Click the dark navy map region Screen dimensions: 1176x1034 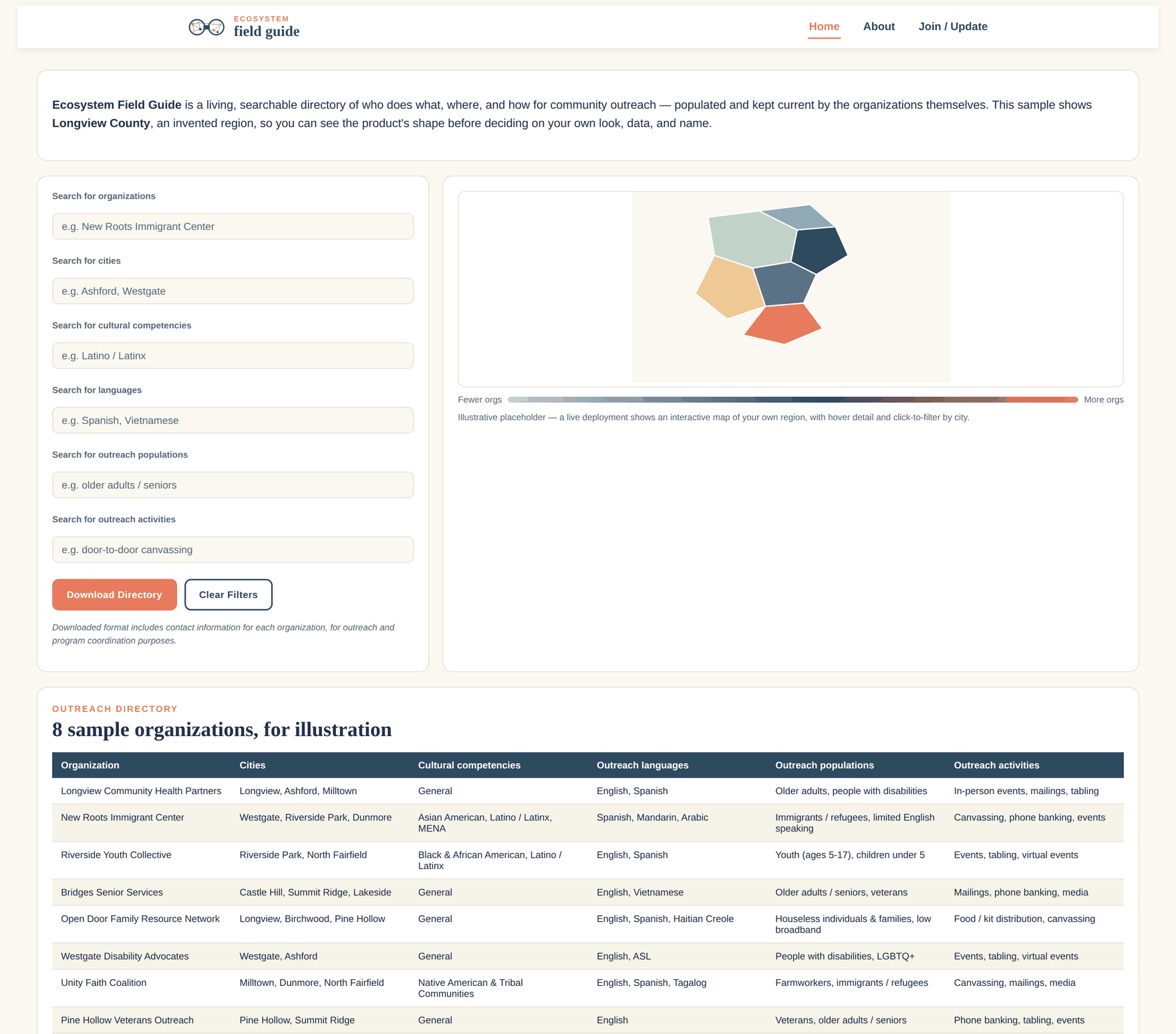[x=819, y=250]
